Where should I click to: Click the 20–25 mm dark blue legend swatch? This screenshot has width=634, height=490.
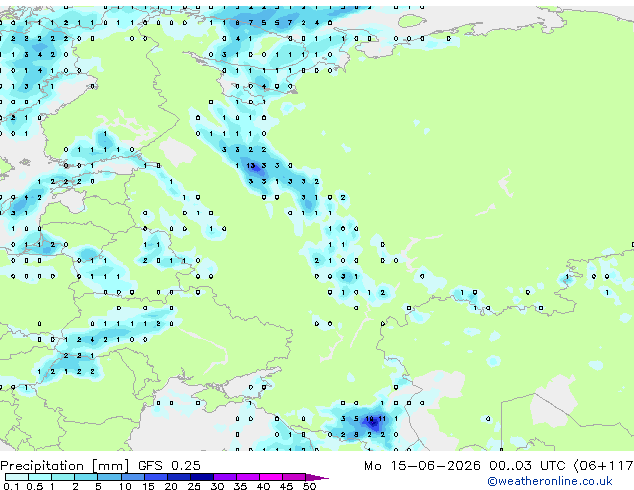179,477
